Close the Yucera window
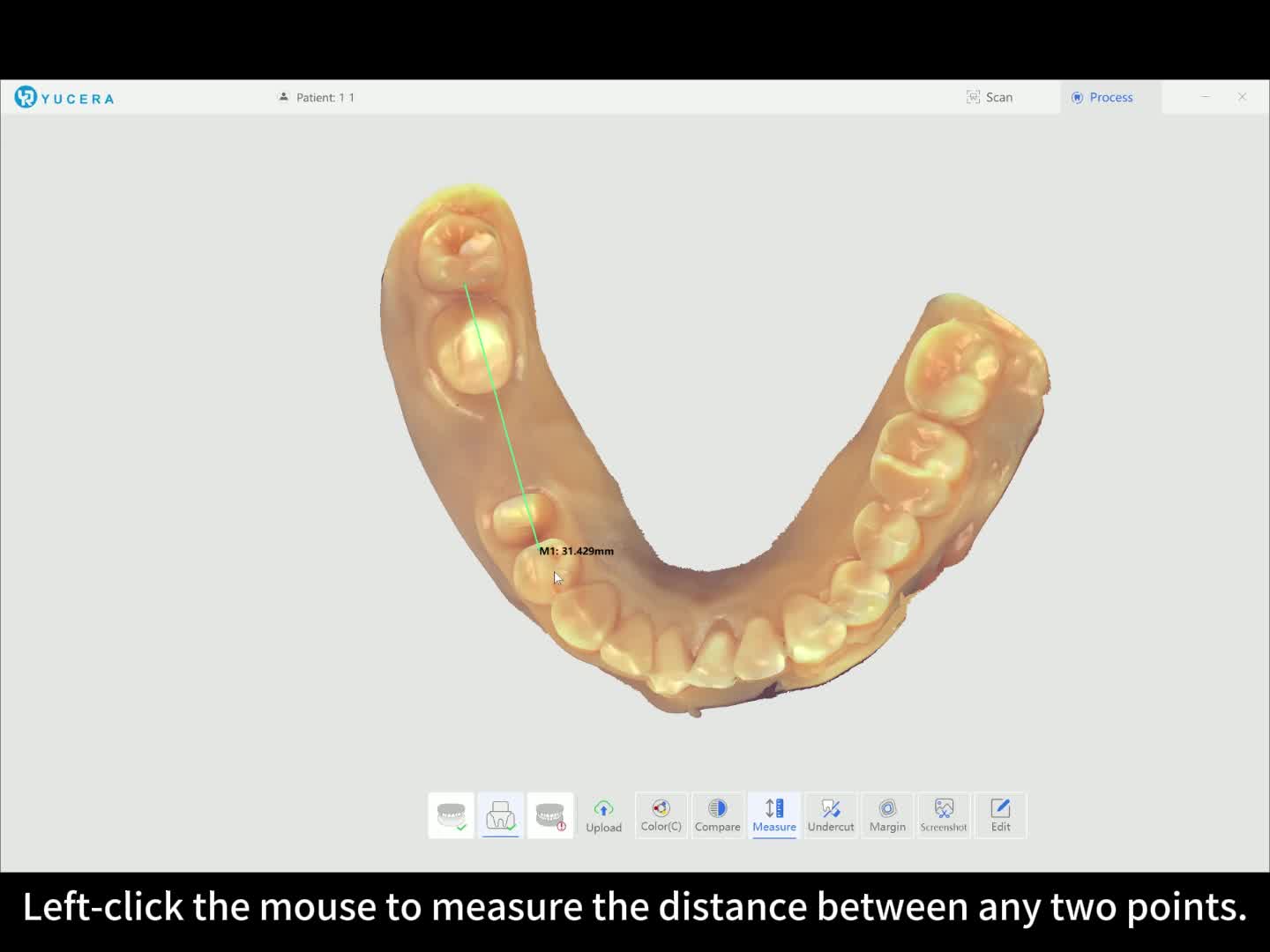 tap(1242, 97)
